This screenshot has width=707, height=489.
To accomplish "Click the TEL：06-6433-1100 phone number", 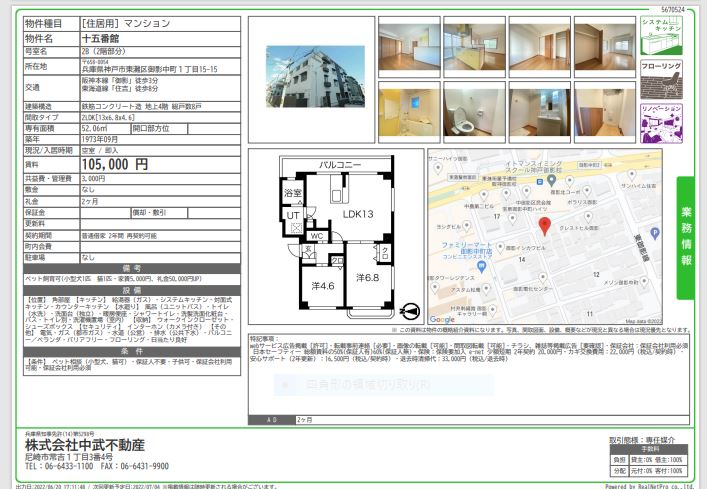I will click(x=59, y=466).
